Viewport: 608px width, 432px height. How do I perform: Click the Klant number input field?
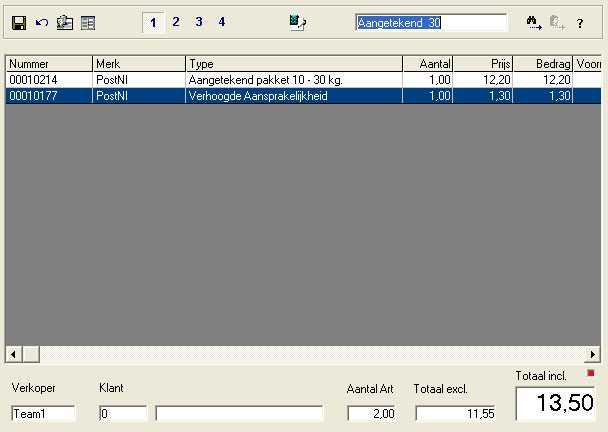[123, 413]
